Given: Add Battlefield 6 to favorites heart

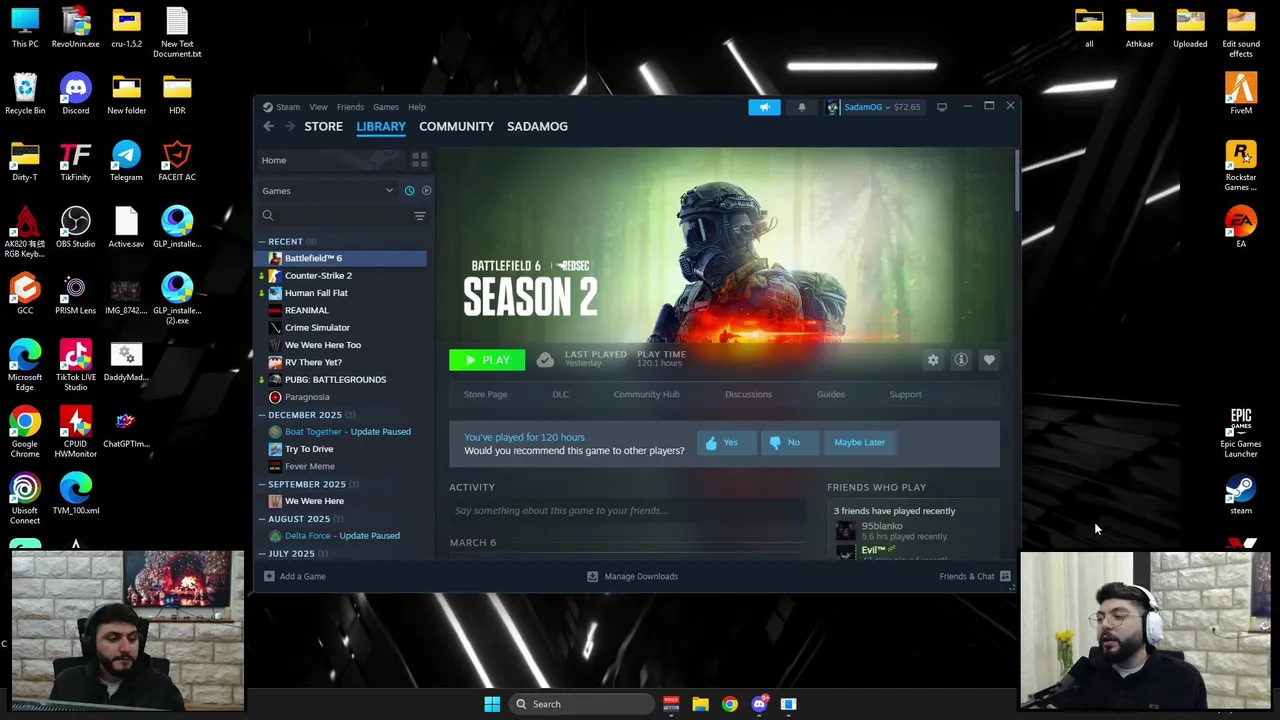Looking at the screenshot, I should click(x=989, y=360).
